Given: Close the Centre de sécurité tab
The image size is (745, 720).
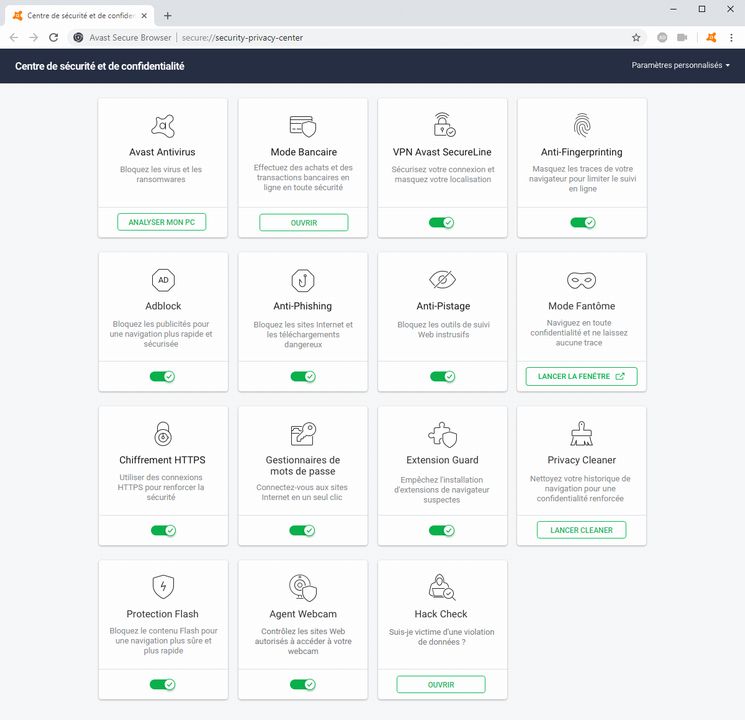Looking at the screenshot, I should (x=144, y=16).
